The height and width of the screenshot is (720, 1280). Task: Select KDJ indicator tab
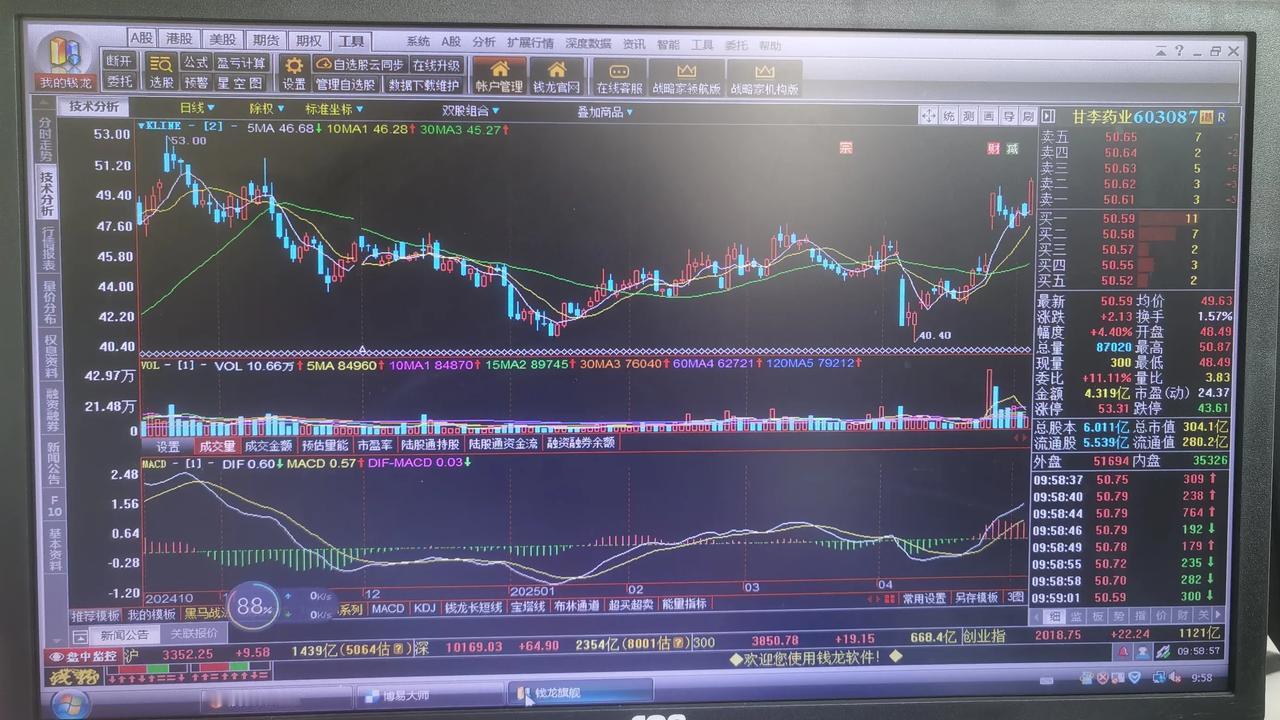pos(426,607)
